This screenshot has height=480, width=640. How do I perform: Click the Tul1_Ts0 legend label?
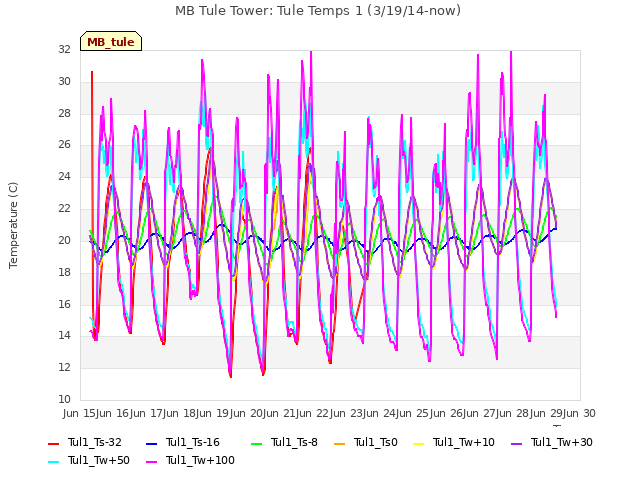pyautogui.click(x=375, y=442)
